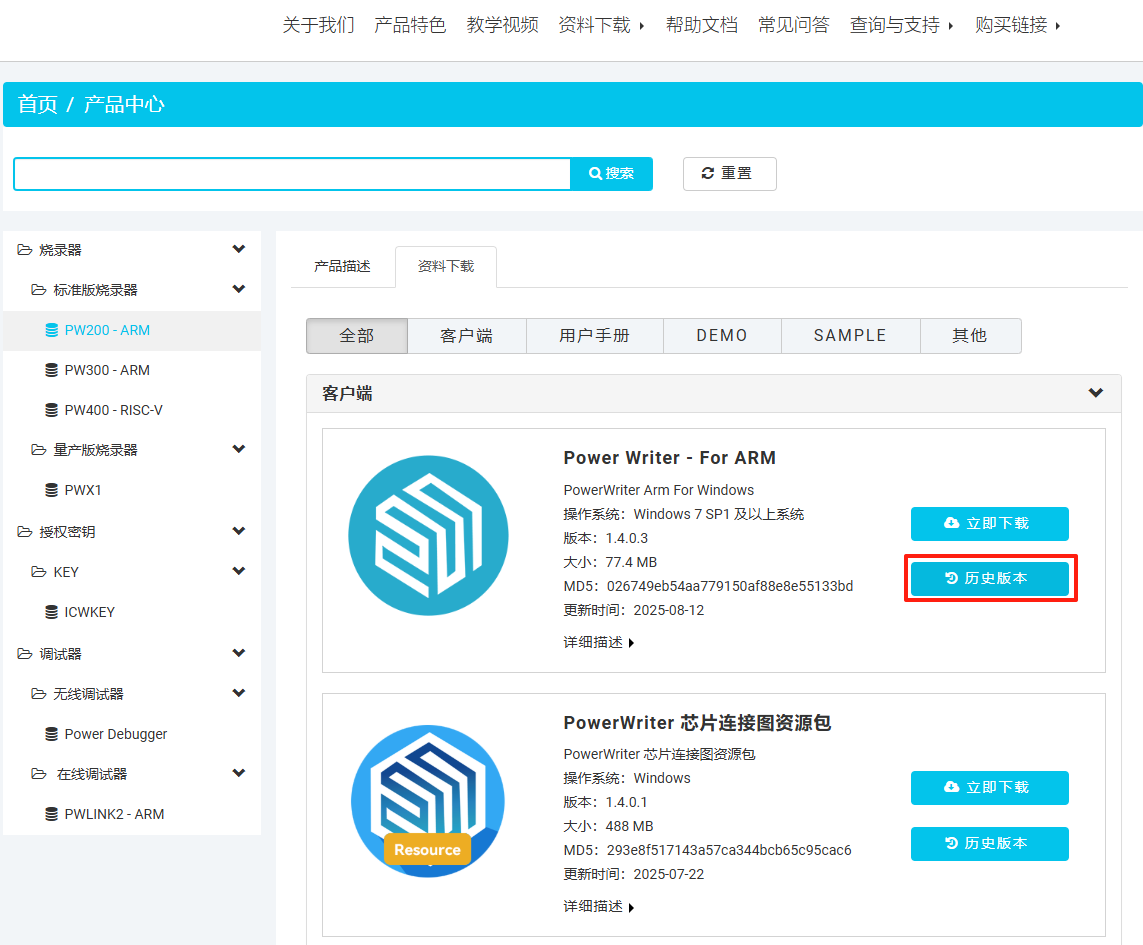This screenshot has height=945, width=1143.
Task: Click database icon next to PW300 - ARM
Action: [x=52, y=370]
